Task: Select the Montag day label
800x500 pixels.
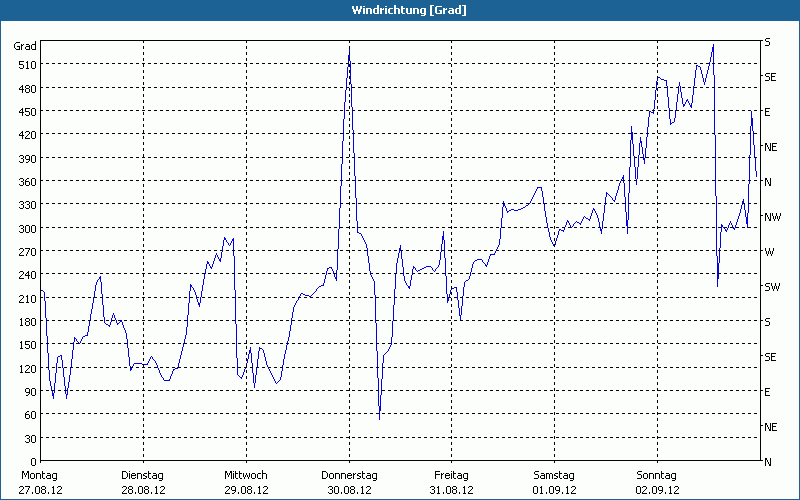Action: tap(39, 476)
